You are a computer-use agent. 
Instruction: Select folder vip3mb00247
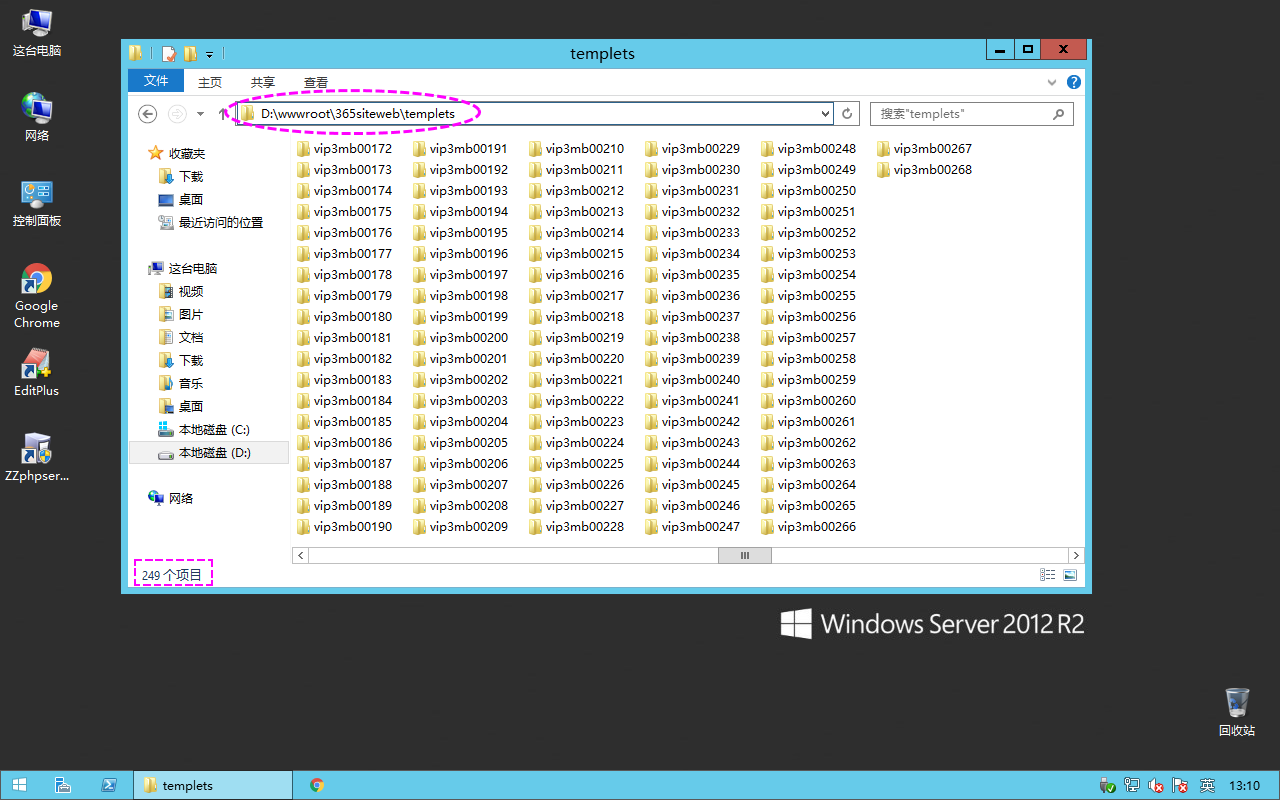point(692,526)
